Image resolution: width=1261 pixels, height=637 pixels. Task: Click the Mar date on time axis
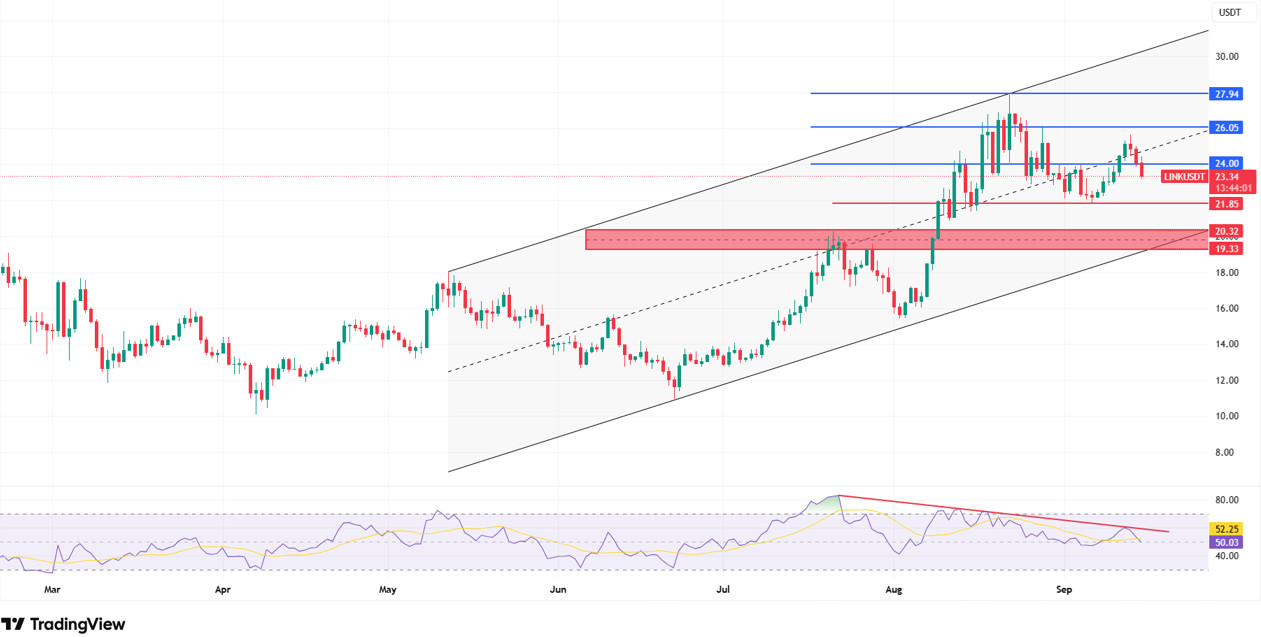tap(52, 590)
